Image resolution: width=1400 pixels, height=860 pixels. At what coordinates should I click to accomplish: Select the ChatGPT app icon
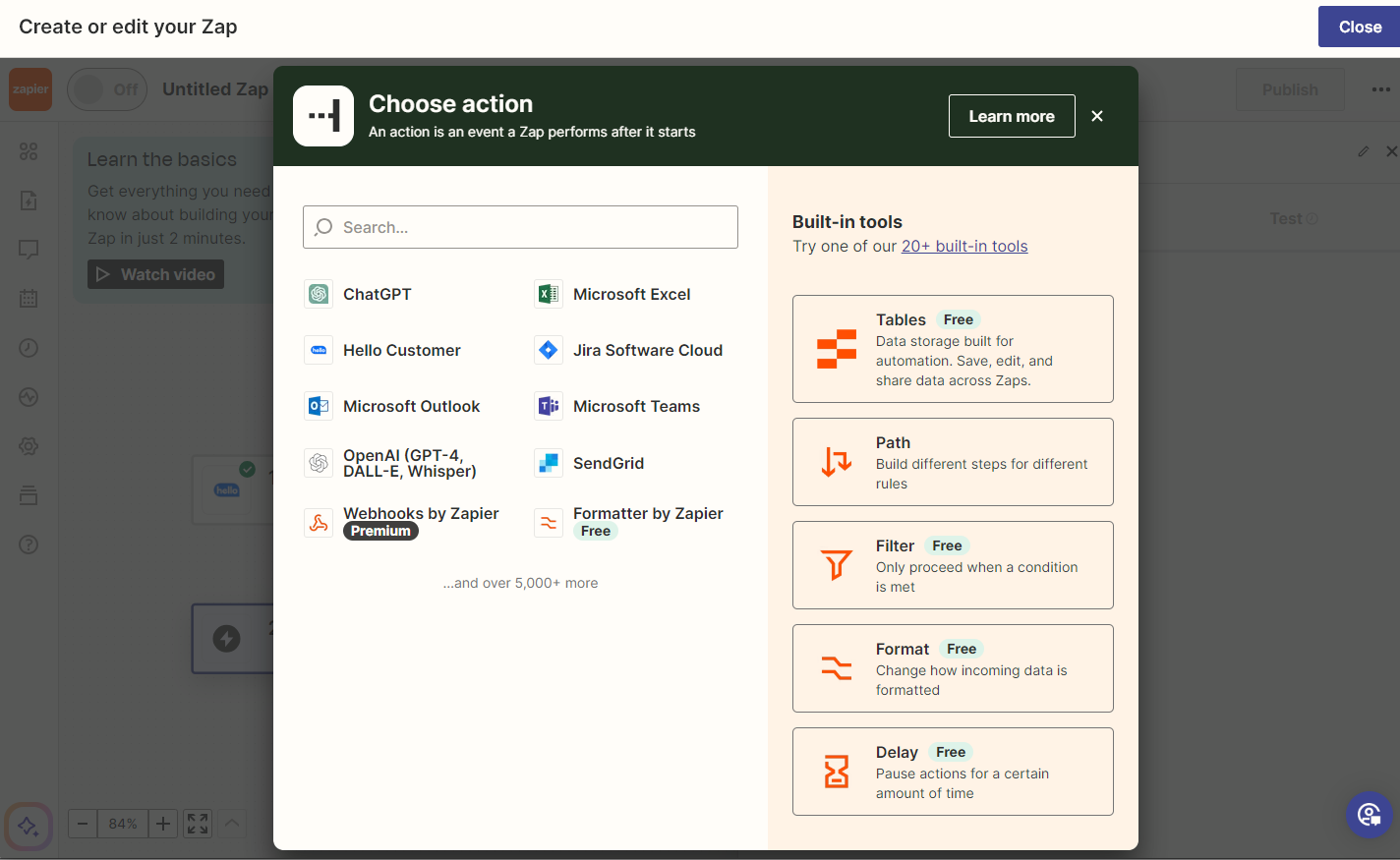(x=319, y=294)
